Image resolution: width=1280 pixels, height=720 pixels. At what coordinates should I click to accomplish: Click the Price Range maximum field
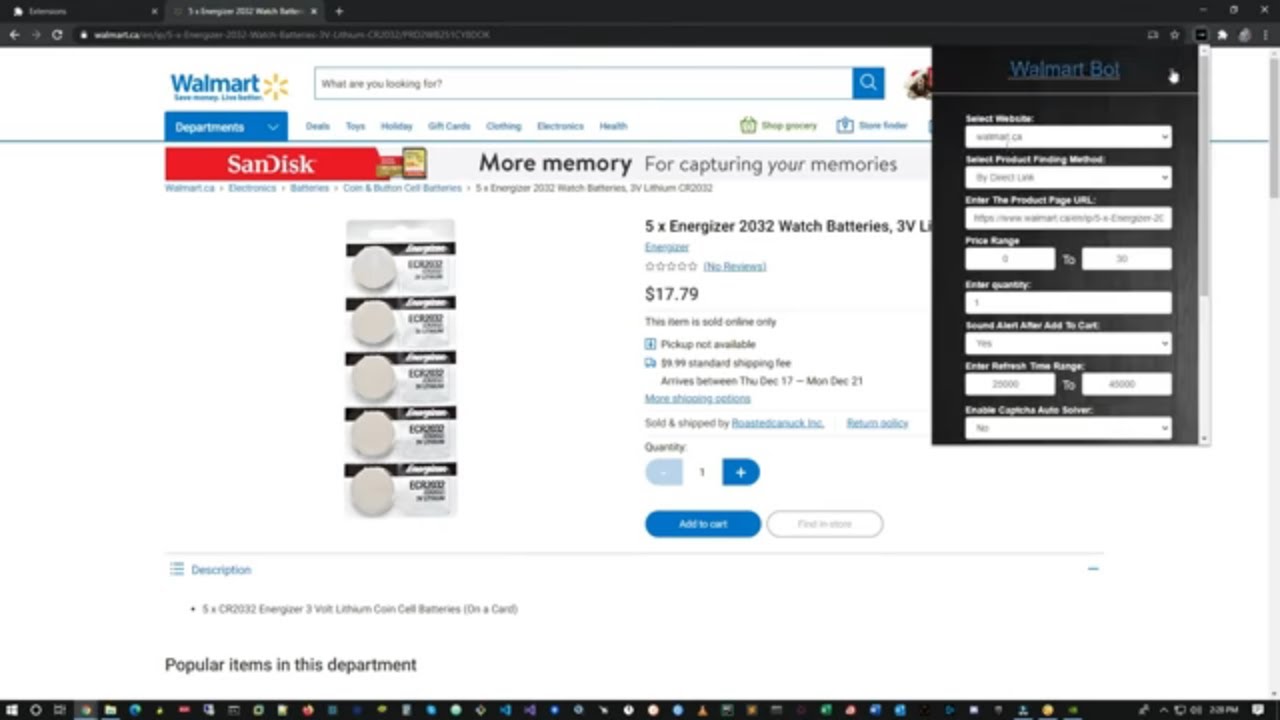[x=1126, y=259]
